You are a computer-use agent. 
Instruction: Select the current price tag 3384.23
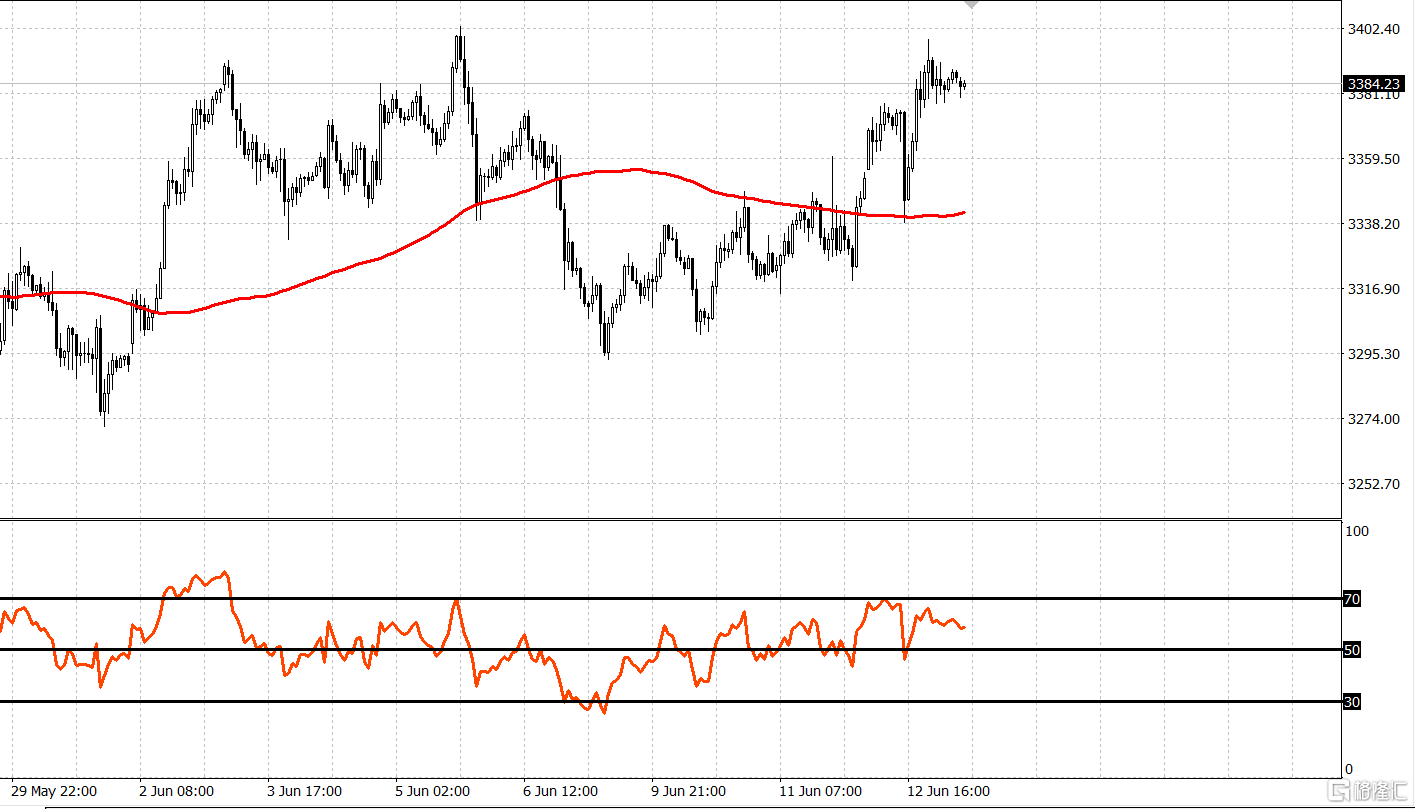(x=1373, y=84)
